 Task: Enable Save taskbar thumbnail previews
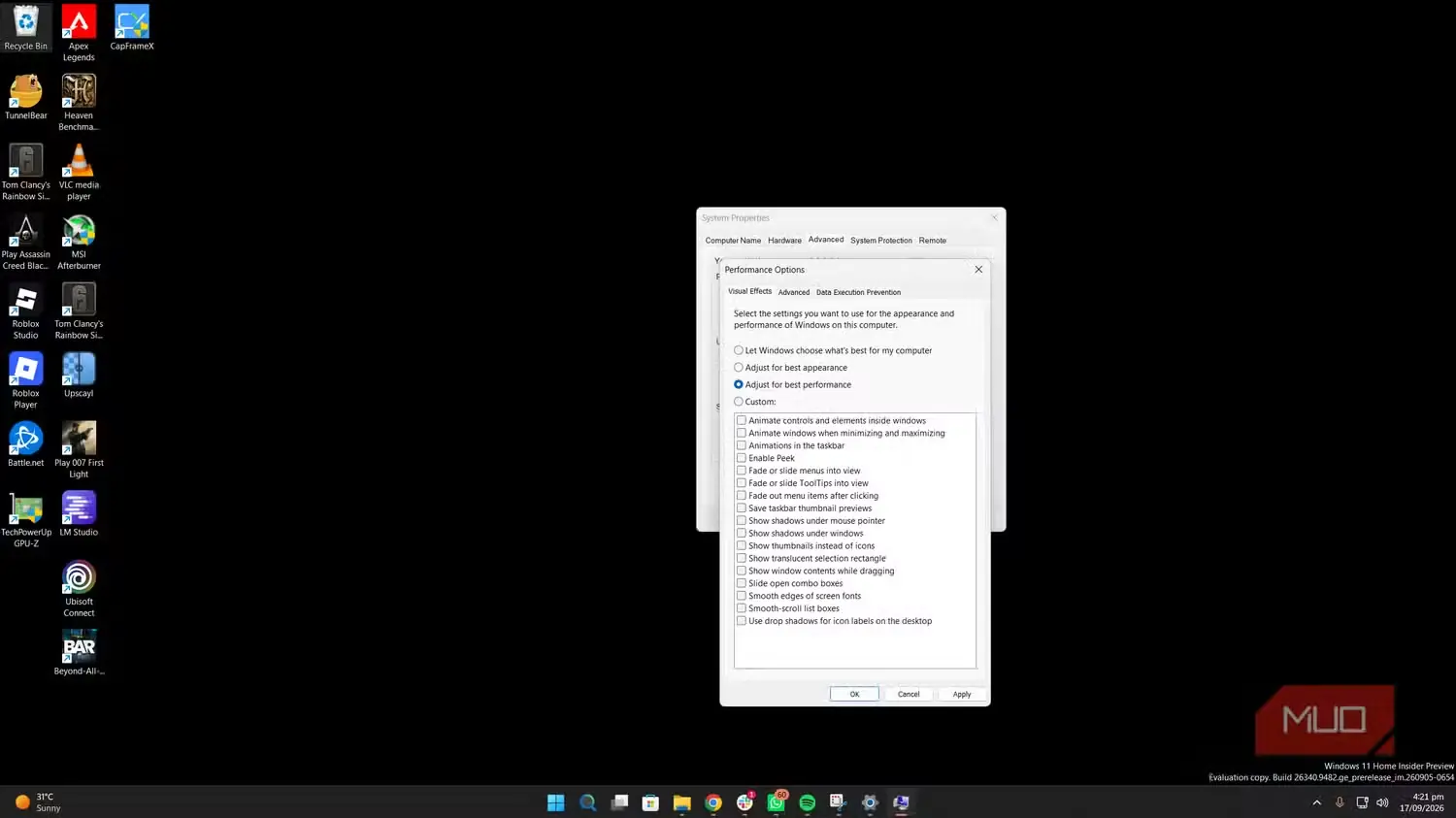click(742, 508)
